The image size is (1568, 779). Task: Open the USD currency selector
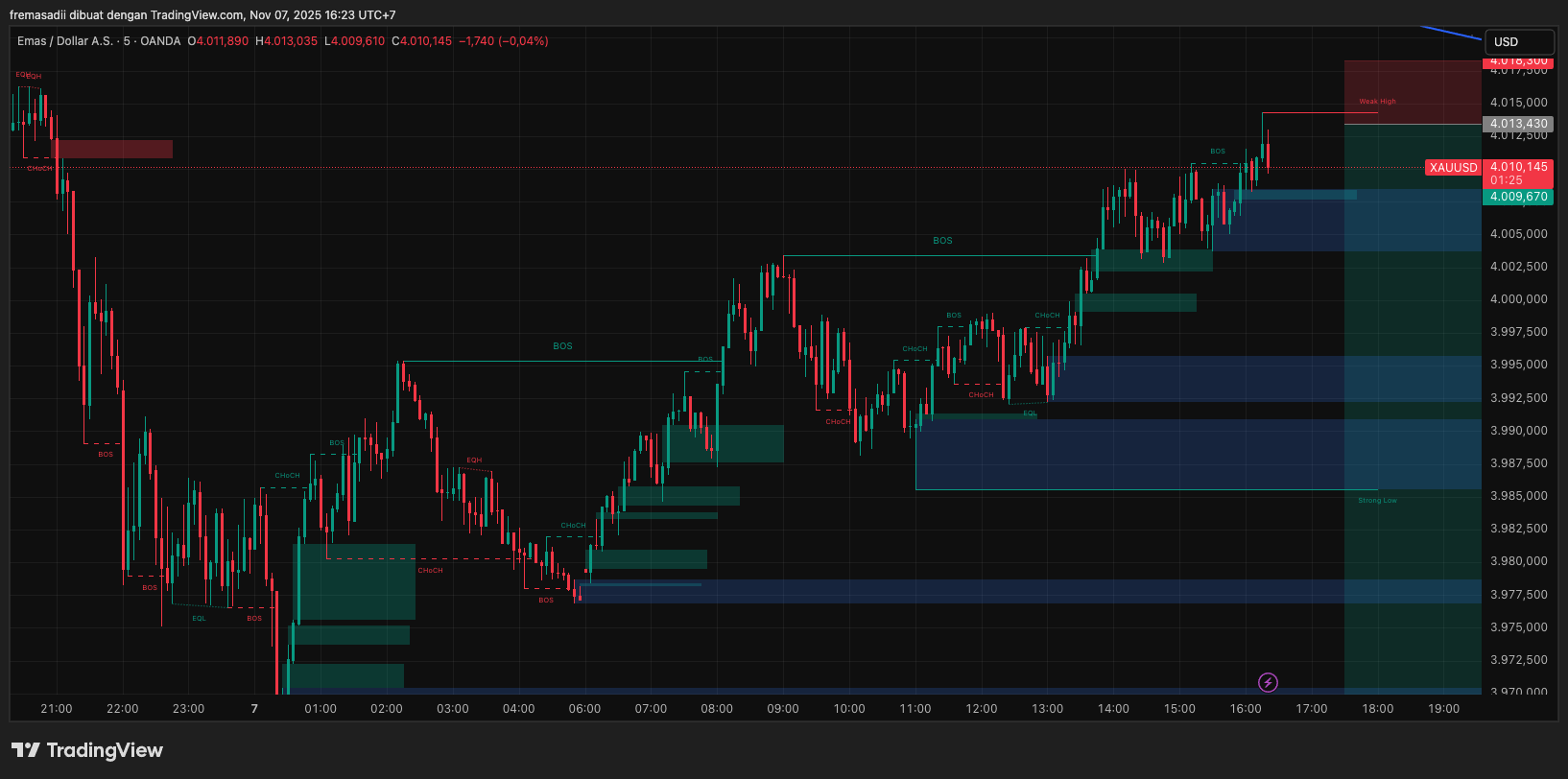click(x=1518, y=42)
